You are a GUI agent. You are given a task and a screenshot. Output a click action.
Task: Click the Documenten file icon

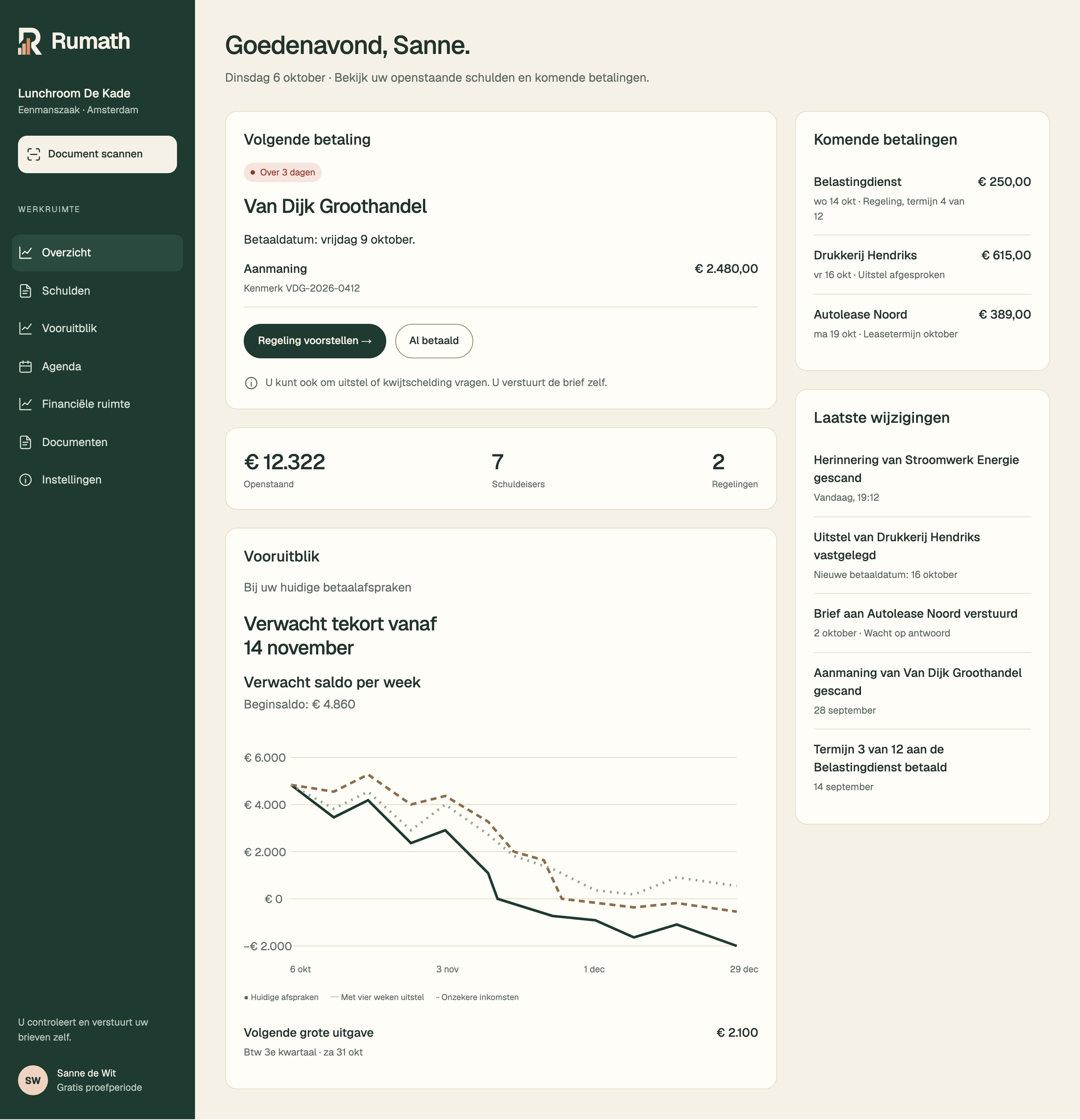(25, 442)
